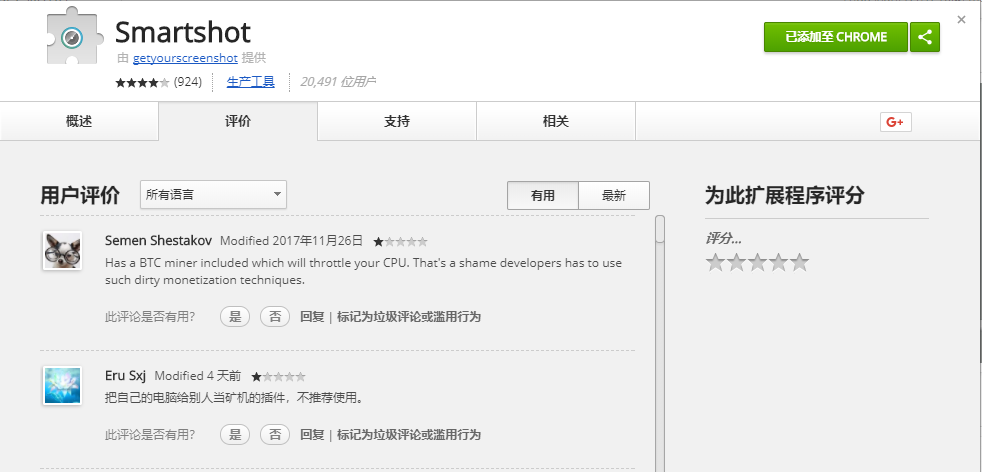Screen dimensions: 982x472
Task: Mark Semen Shestakov's review helpful with 是
Action: click(x=235, y=317)
